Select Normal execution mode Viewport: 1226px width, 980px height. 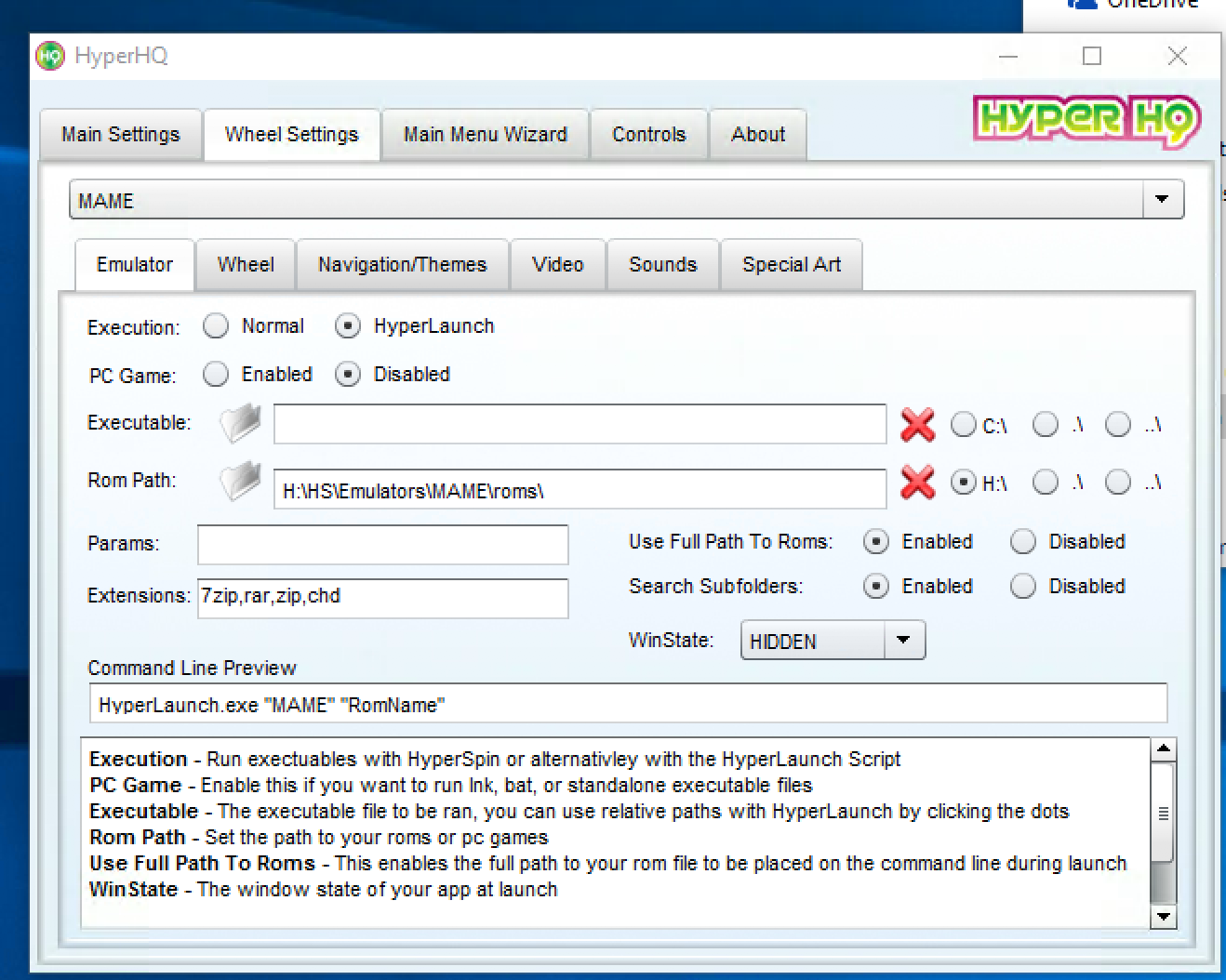click(x=216, y=326)
